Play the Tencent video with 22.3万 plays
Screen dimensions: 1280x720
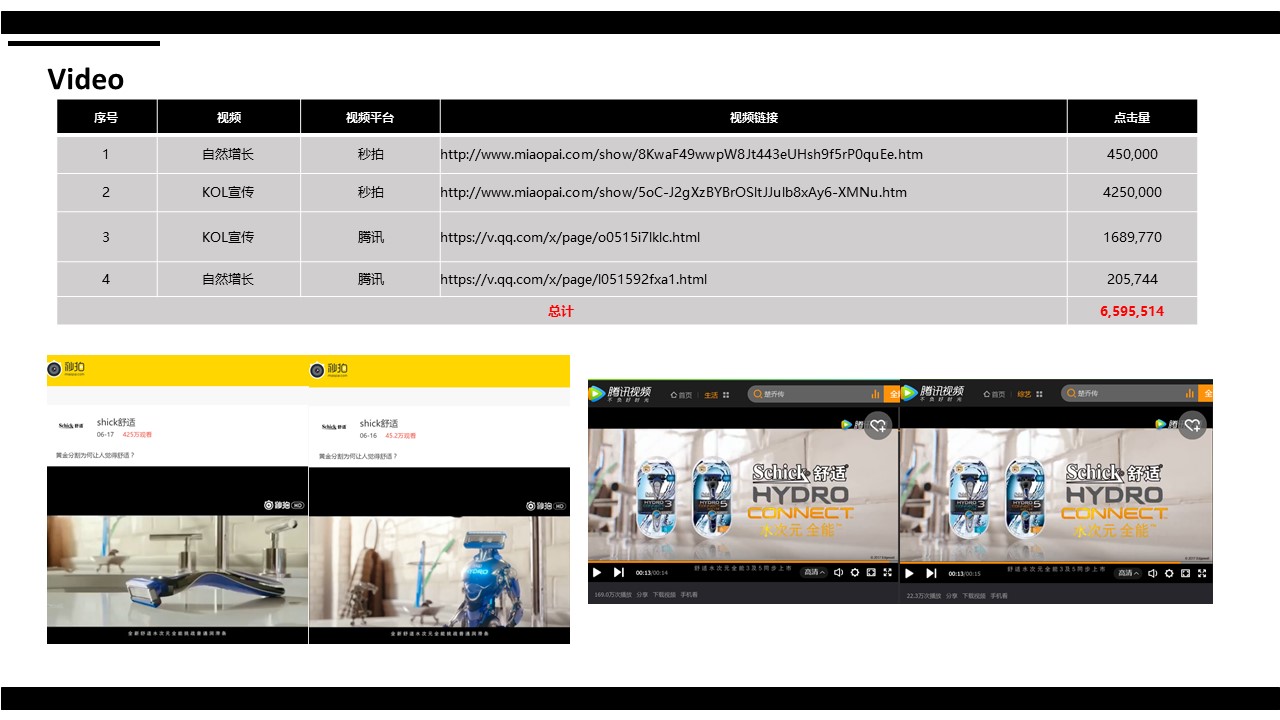click(x=909, y=573)
